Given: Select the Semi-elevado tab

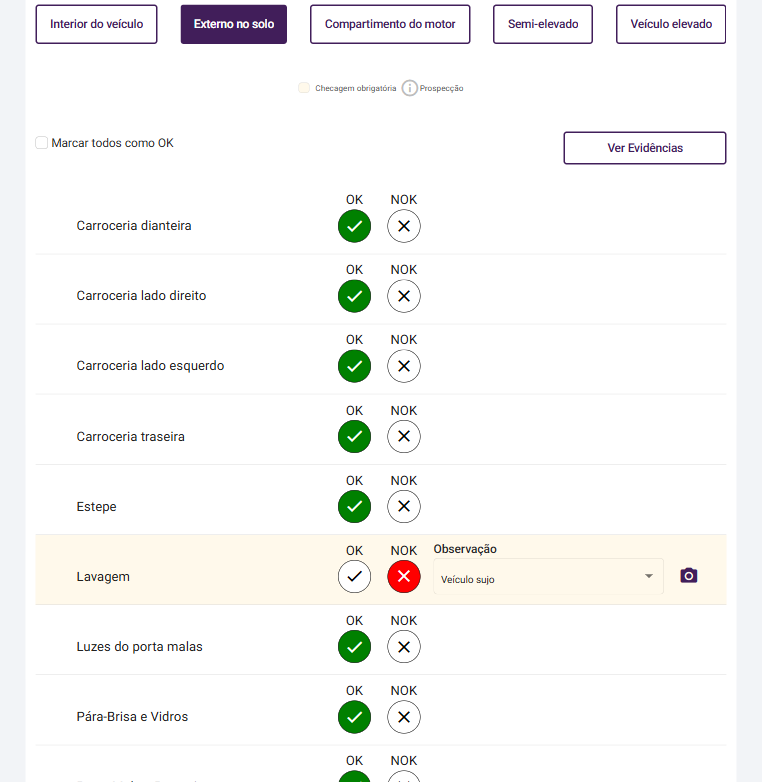Looking at the screenshot, I should pos(543,24).
